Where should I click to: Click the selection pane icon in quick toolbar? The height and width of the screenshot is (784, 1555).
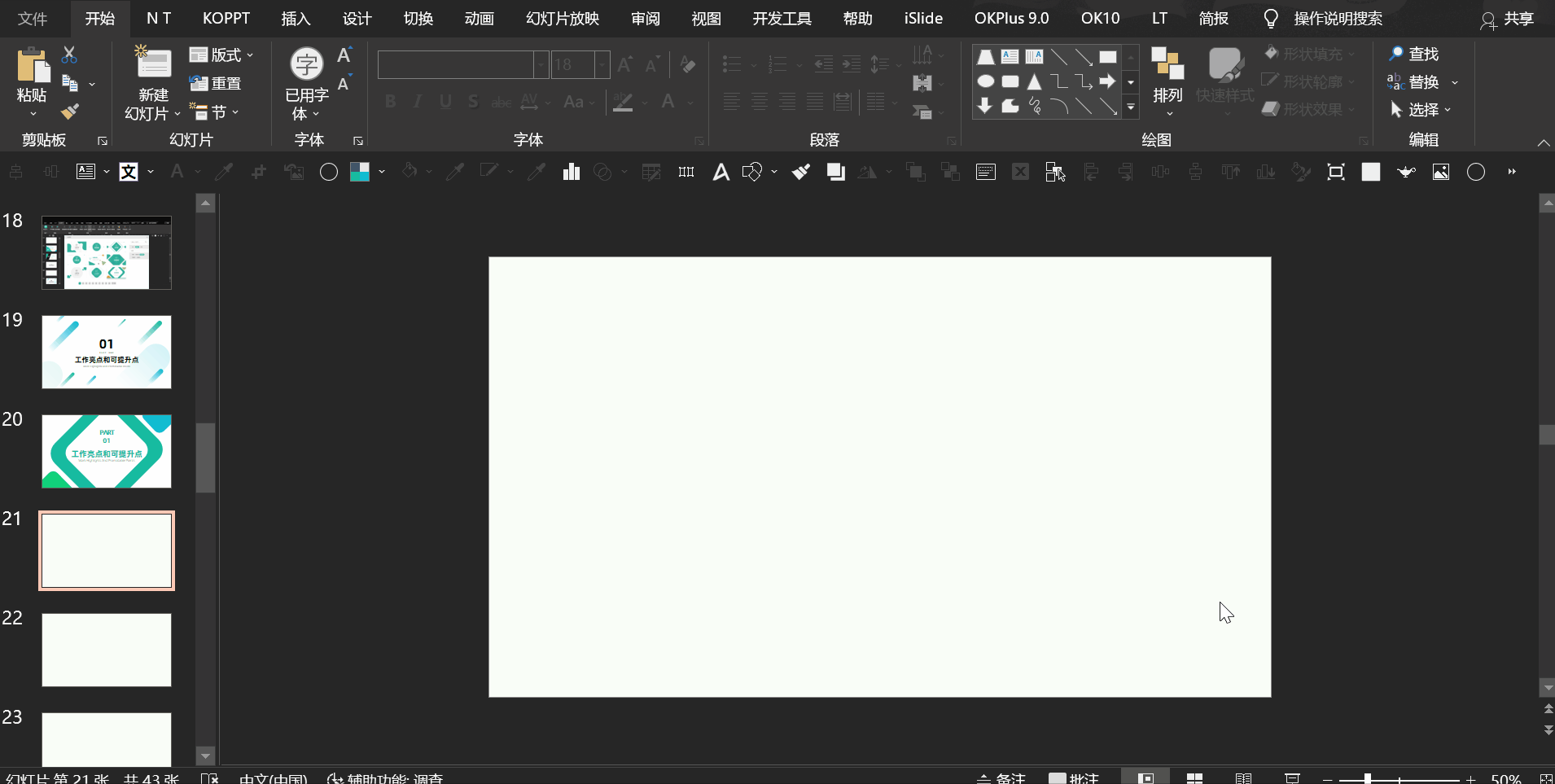[1055, 172]
